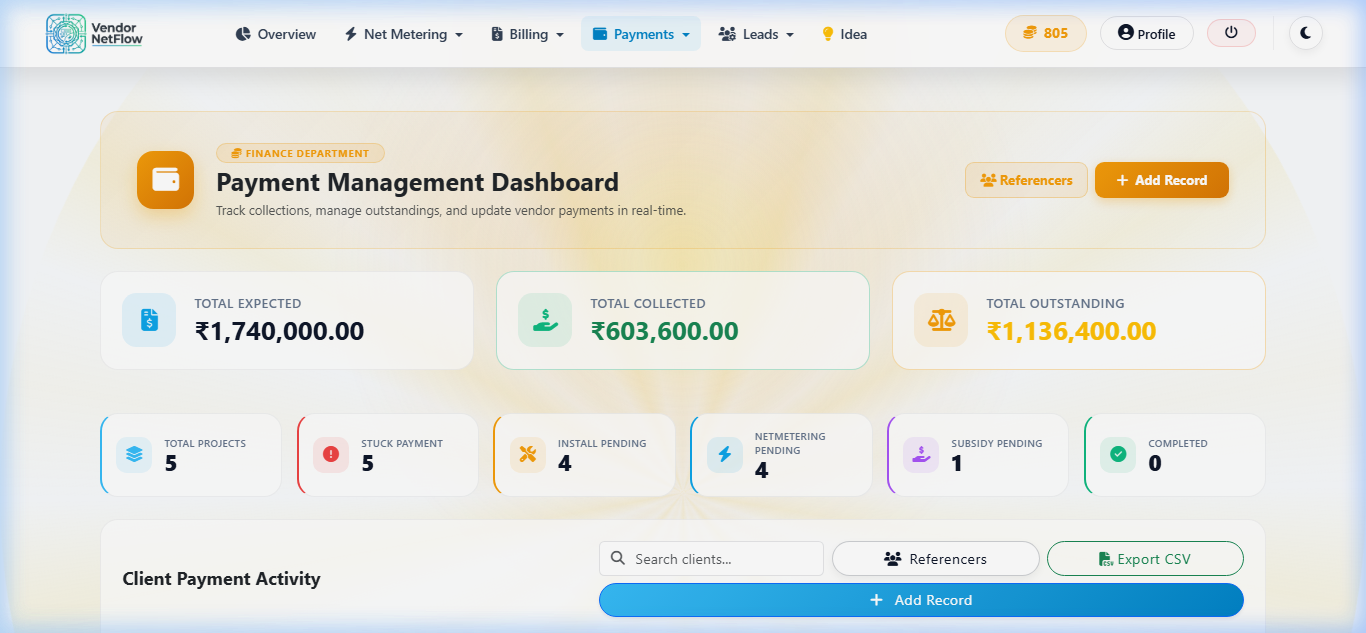This screenshot has width=1366, height=633.
Task: Click the orange wallet dashboard icon
Action: [x=166, y=180]
